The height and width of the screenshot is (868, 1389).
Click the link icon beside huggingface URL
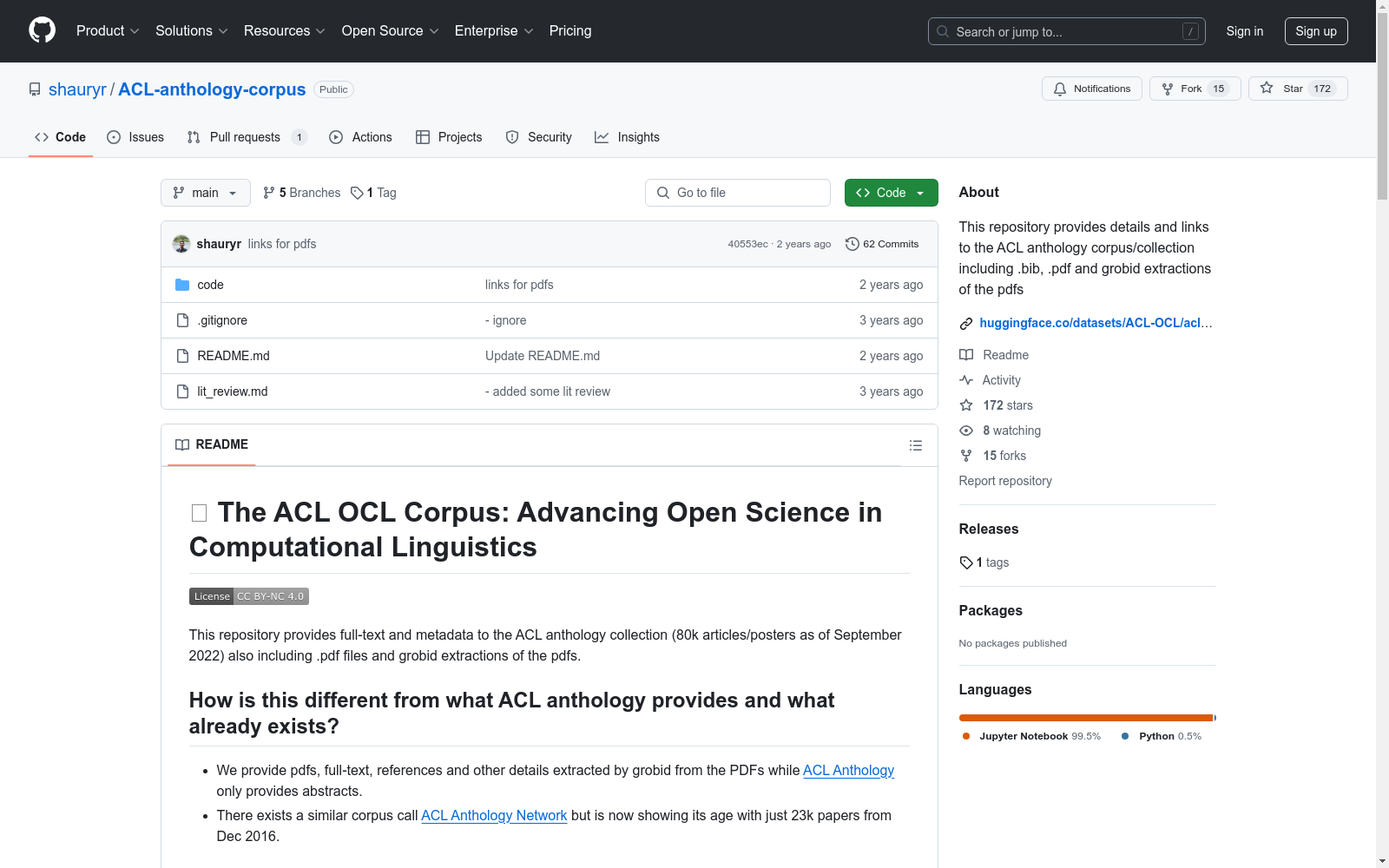click(966, 324)
